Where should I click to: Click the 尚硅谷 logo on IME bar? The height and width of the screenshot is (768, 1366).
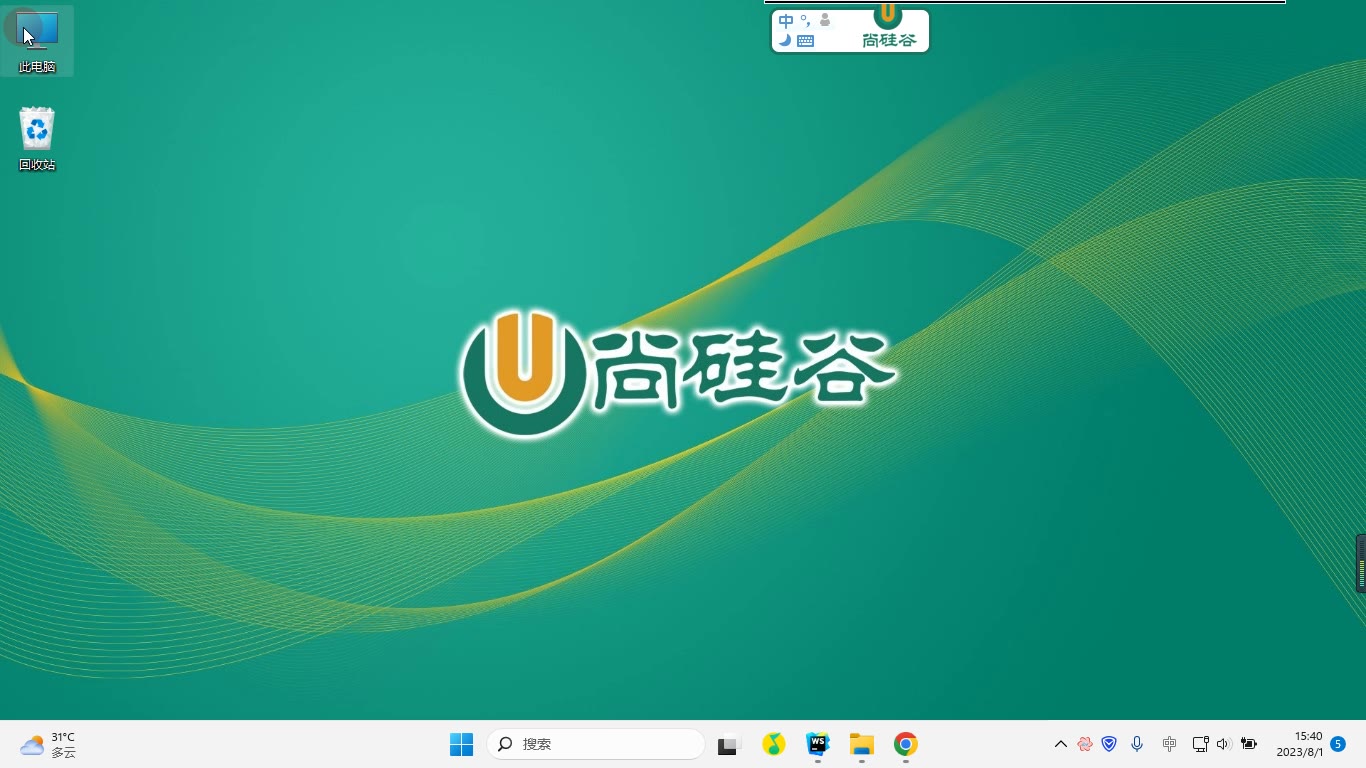[888, 28]
